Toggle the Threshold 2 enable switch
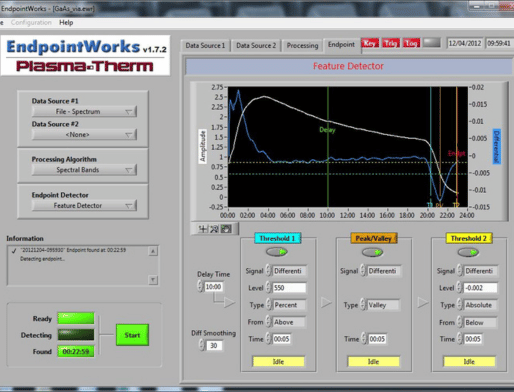Image resolution: width=514 pixels, height=392 pixels. pyautogui.click(x=468, y=252)
